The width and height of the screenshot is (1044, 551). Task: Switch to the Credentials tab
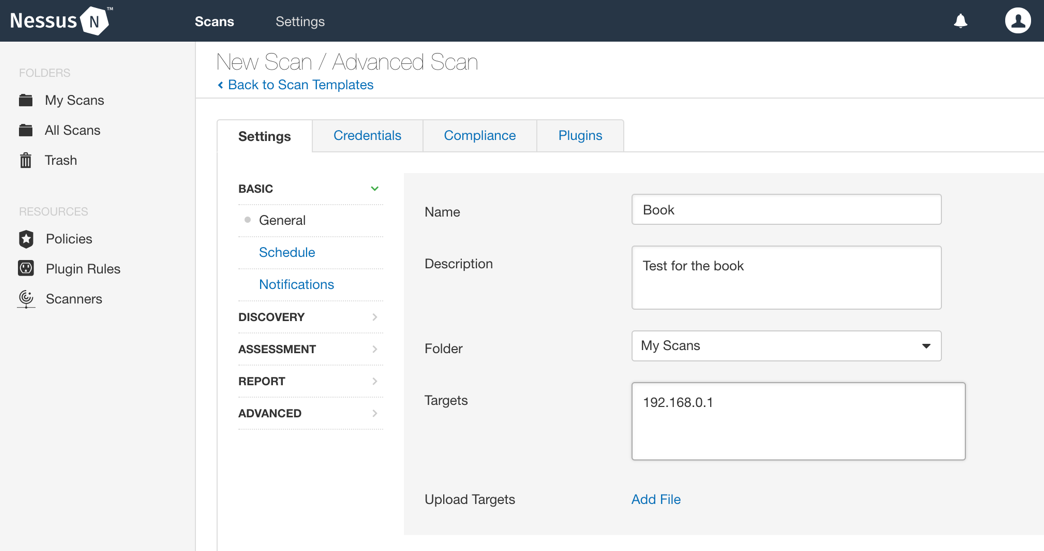[367, 136]
